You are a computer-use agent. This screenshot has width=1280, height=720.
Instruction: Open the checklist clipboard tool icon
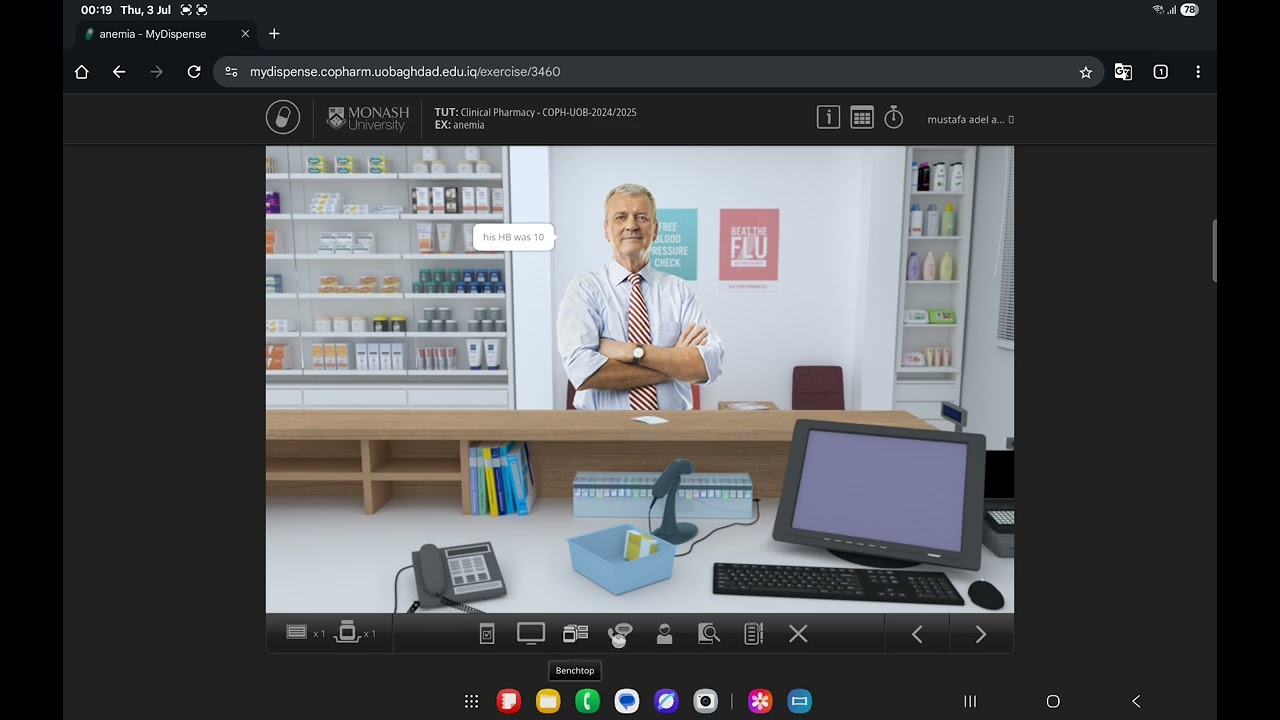click(x=487, y=633)
